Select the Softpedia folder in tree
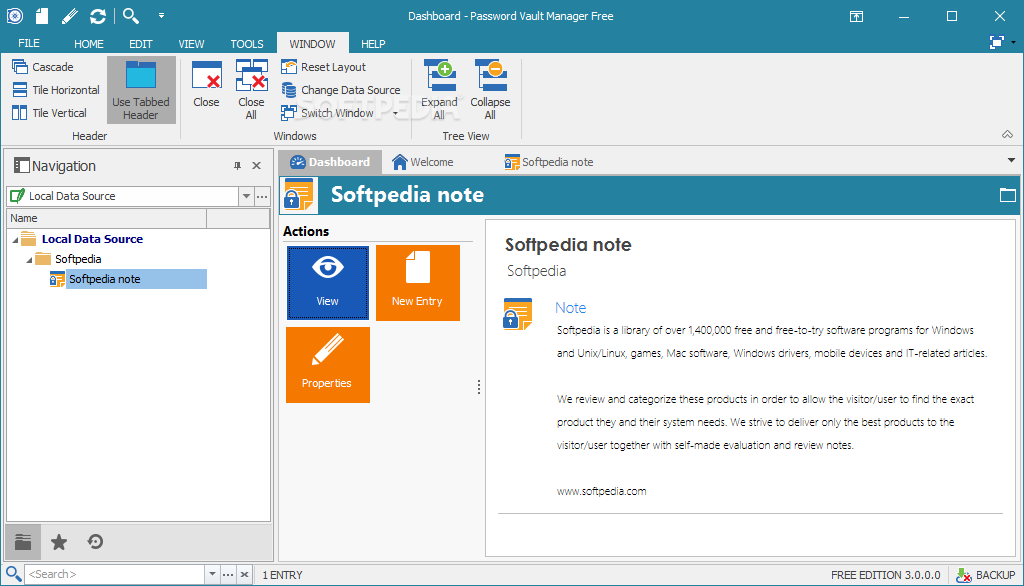 click(78, 259)
